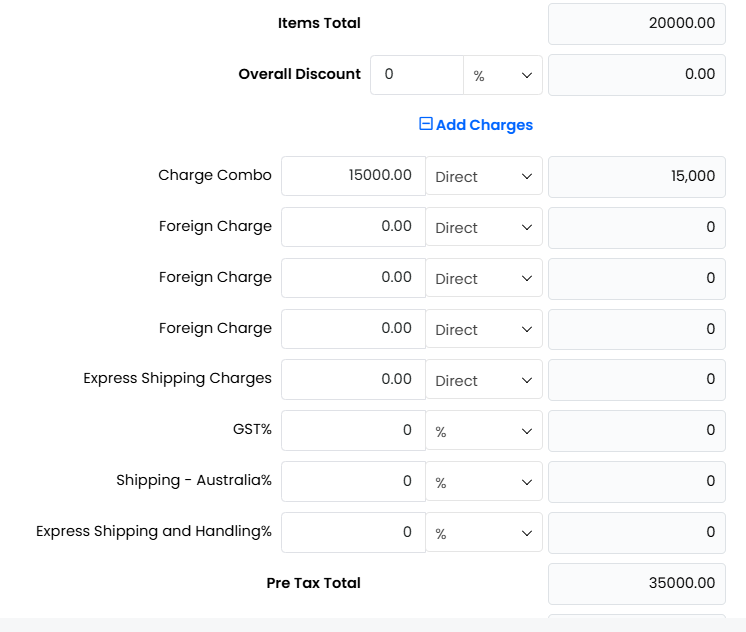Select the Pre Tax Total amount field
Image resolution: width=746 pixels, height=632 pixels.
(x=636, y=584)
